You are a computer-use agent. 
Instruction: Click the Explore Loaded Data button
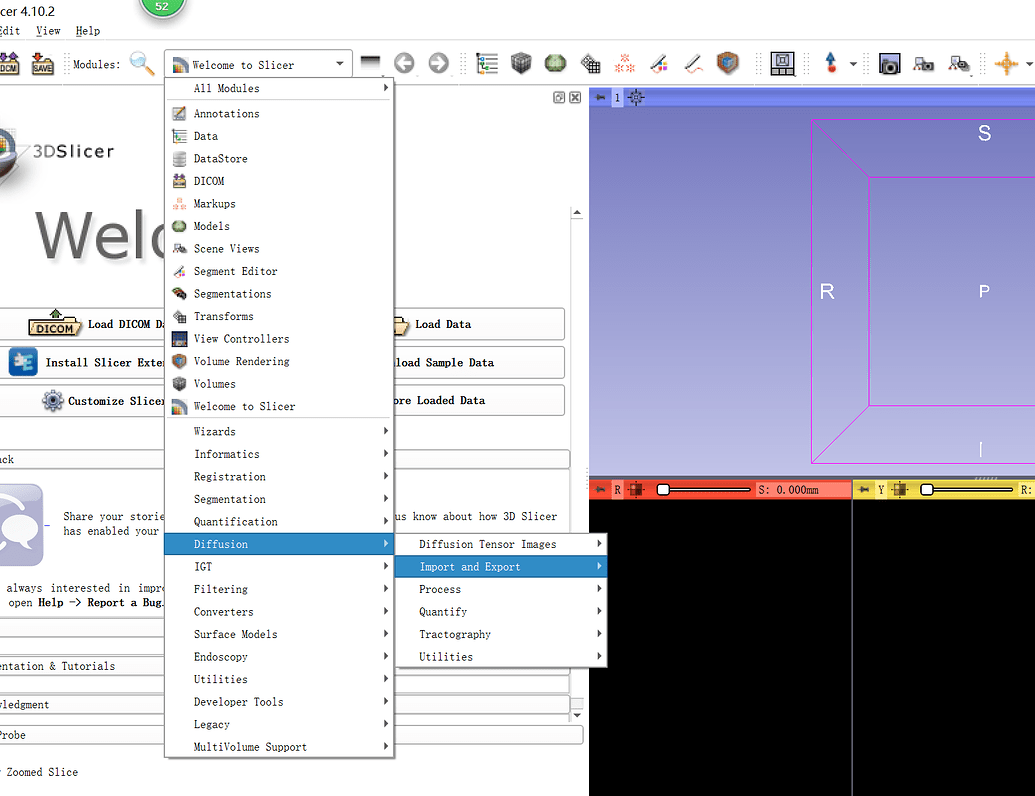pos(479,401)
